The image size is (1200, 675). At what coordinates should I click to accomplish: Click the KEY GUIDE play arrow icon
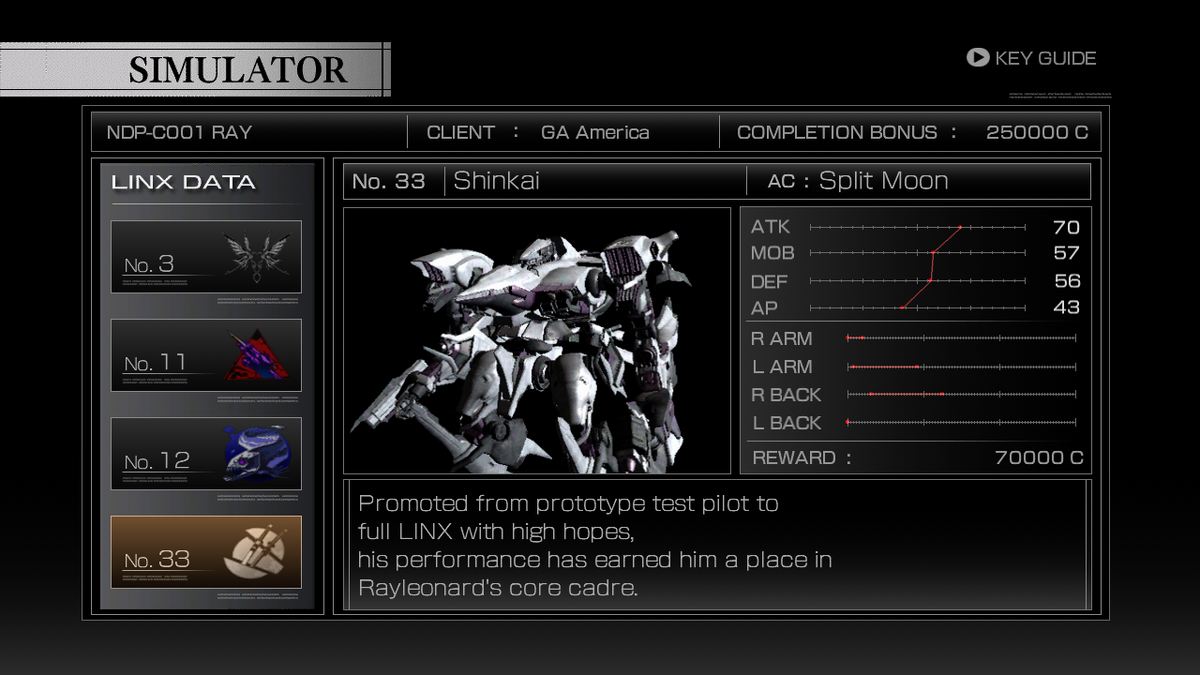[x=977, y=58]
